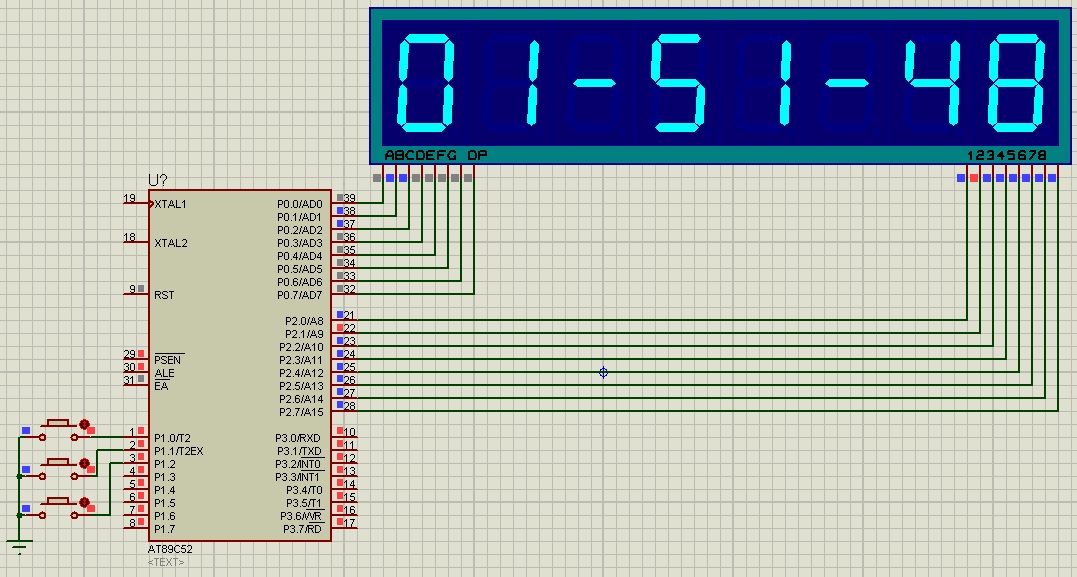The image size is (1077, 577).
Task: Click the P2.1/A9 pin label
Action: 304,335
